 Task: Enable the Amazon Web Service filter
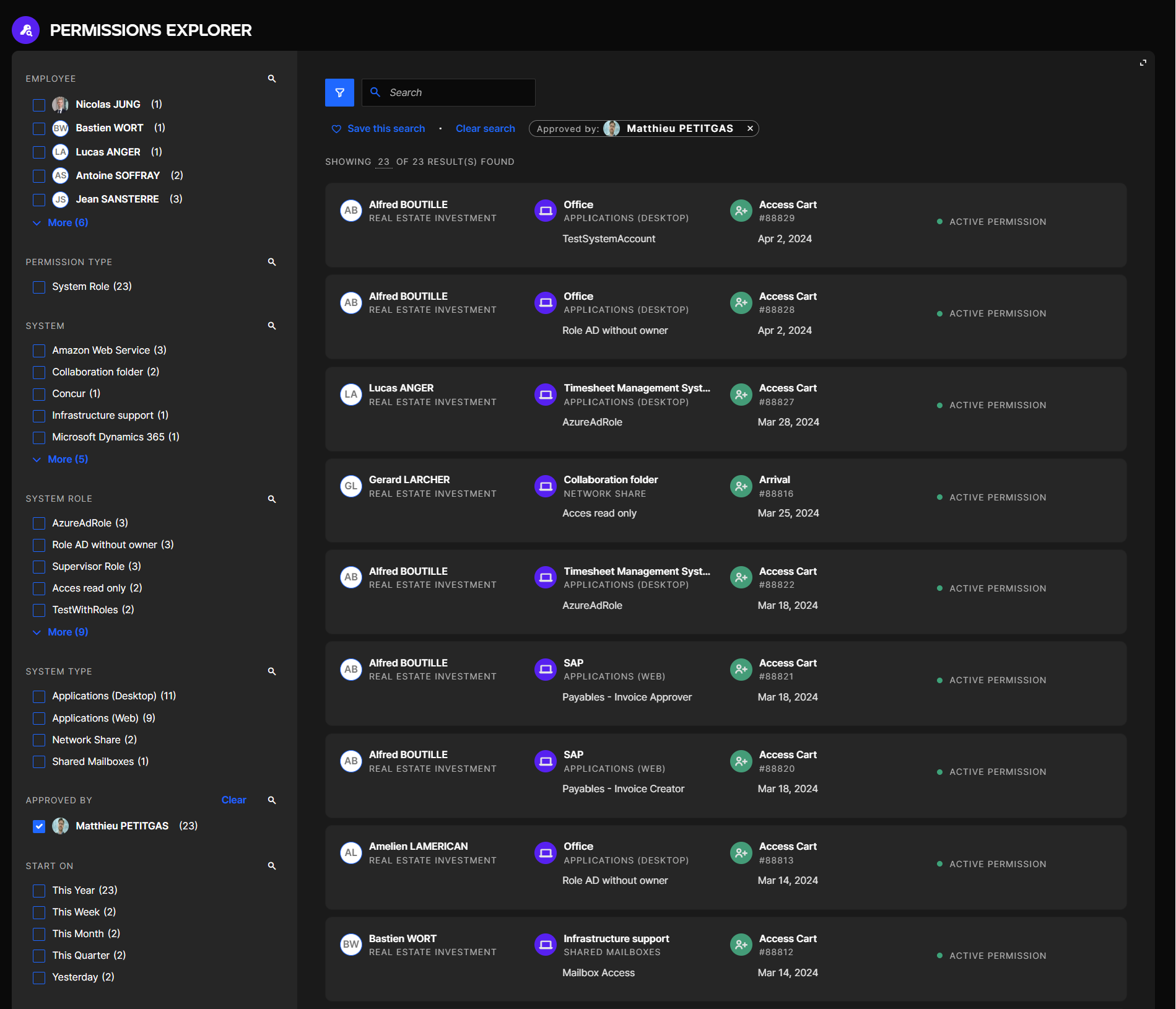click(x=39, y=351)
